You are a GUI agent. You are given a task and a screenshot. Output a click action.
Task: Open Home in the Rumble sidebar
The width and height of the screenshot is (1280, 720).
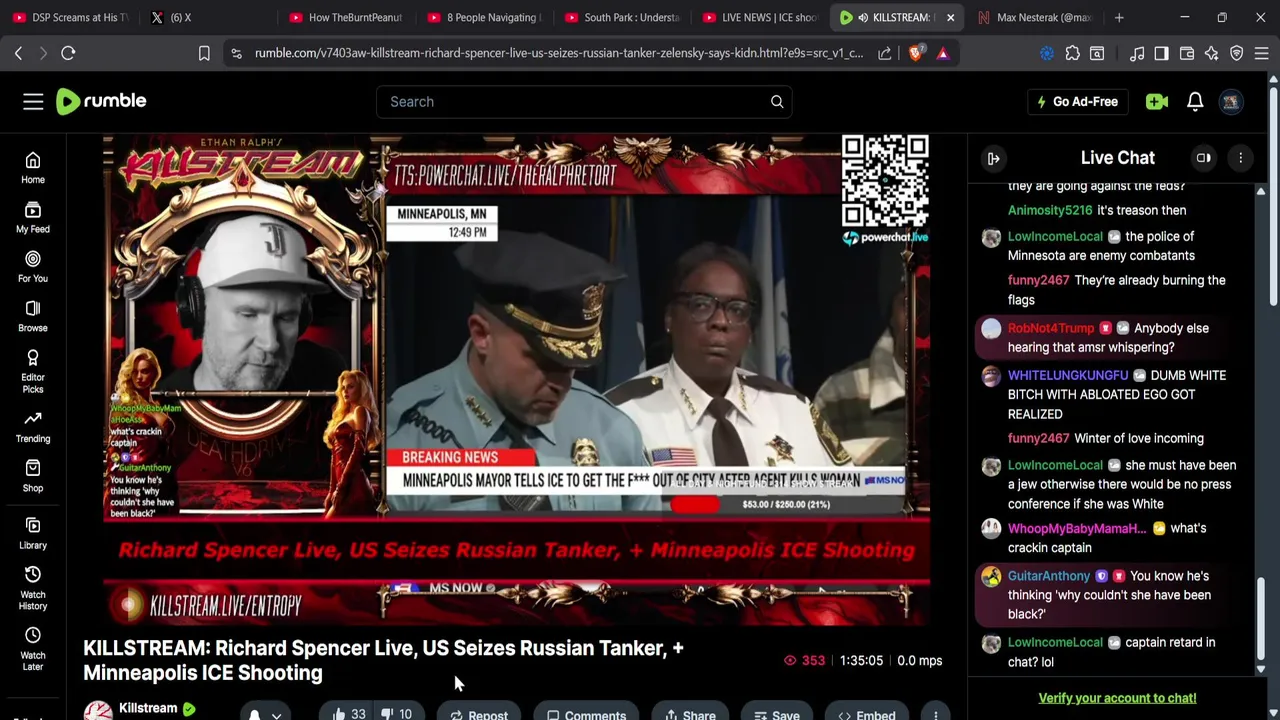[x=33, y=168]
